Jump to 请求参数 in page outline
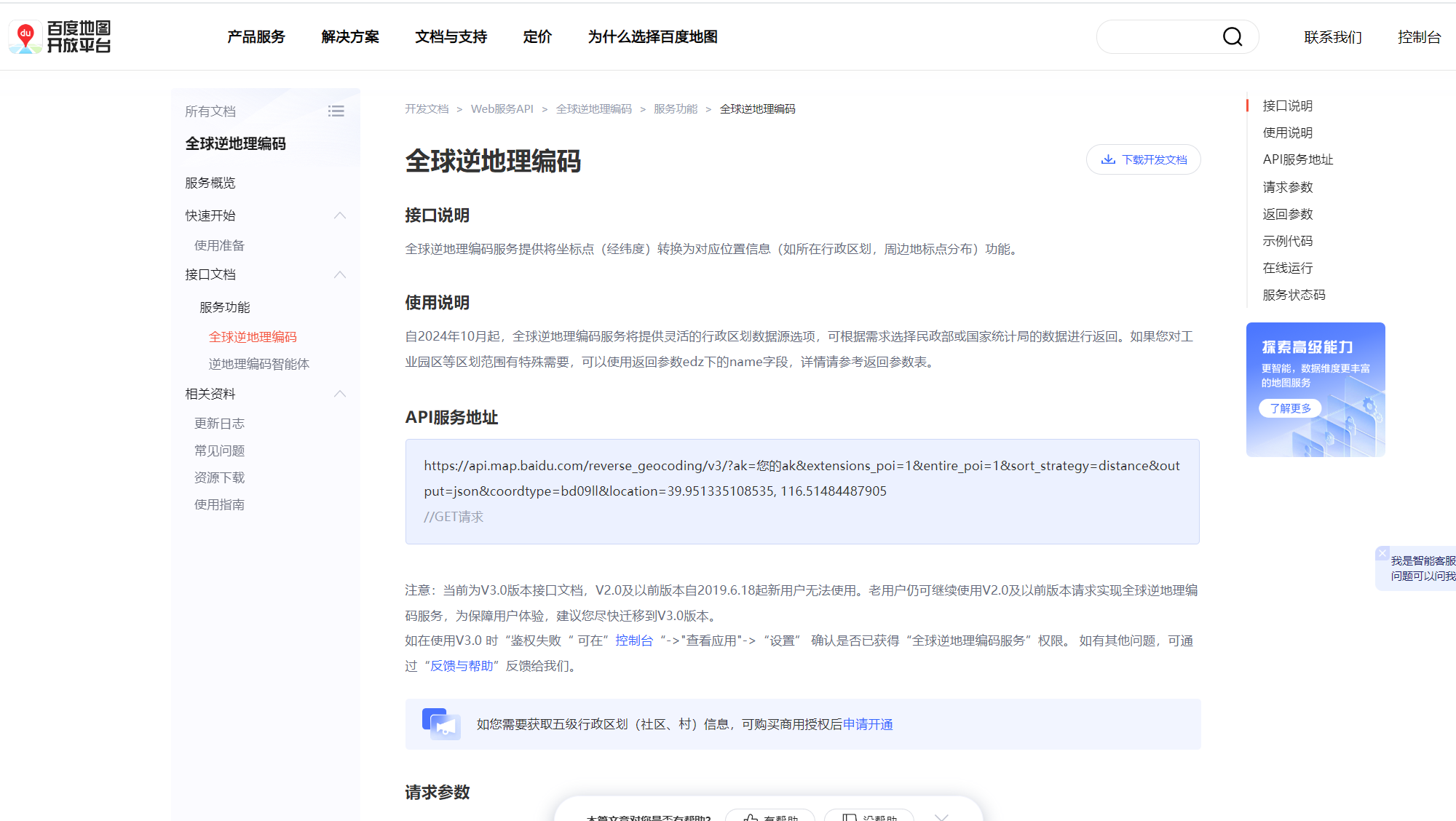This screenshot has width=1456, height=821. 1287,187
